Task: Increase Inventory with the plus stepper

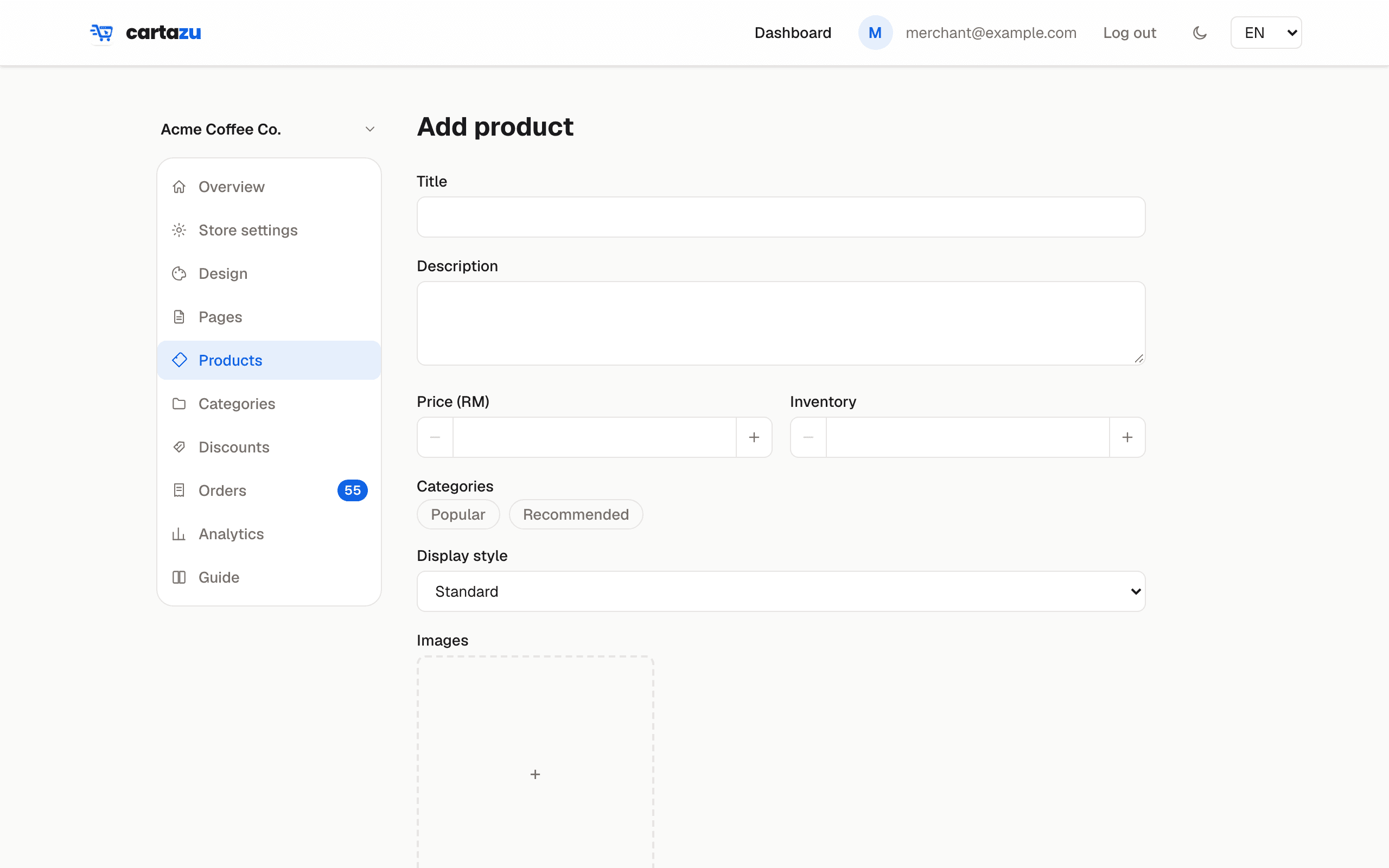Action: [x=1127, y=437]
